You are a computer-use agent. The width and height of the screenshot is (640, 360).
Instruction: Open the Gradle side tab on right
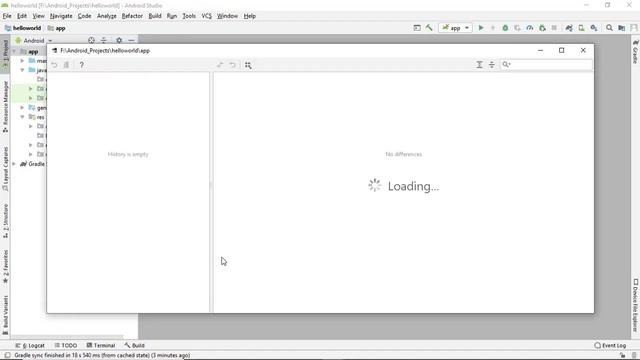pyautogui.click(x=636, y=51)
